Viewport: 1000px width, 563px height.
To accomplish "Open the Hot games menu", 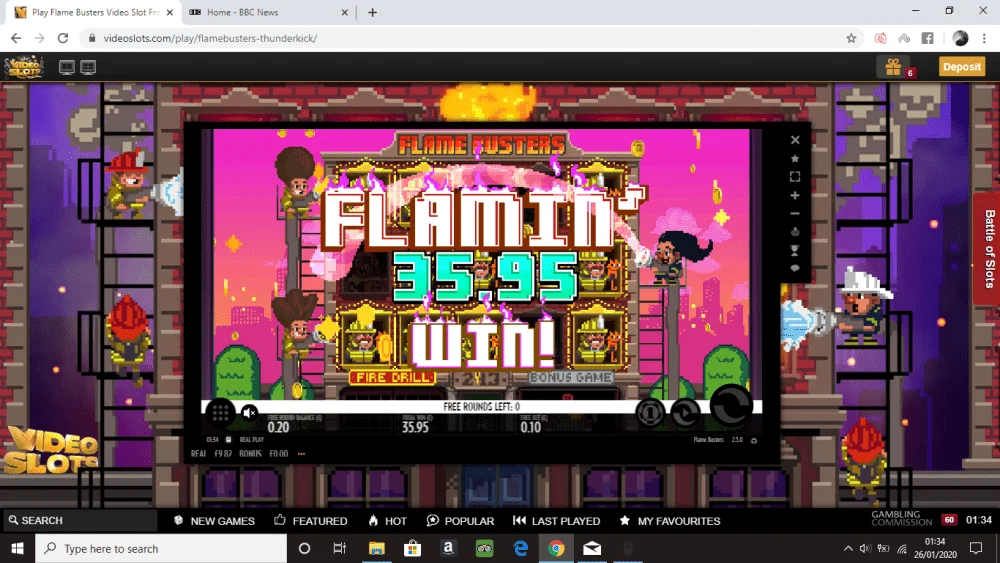I will [x=388, y=521].
